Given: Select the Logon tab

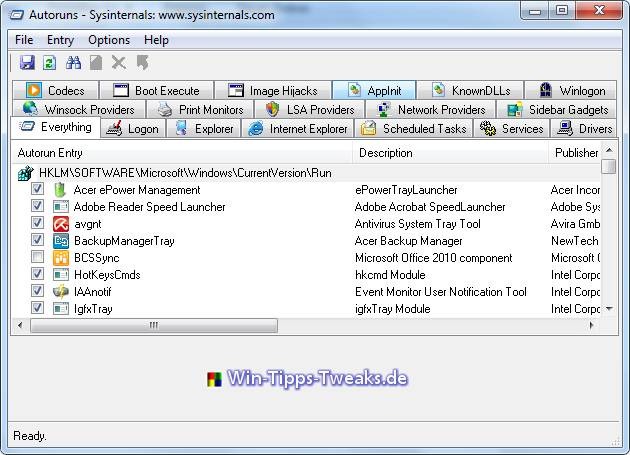Looking at the screenshot, I should [x=133, y=129].
